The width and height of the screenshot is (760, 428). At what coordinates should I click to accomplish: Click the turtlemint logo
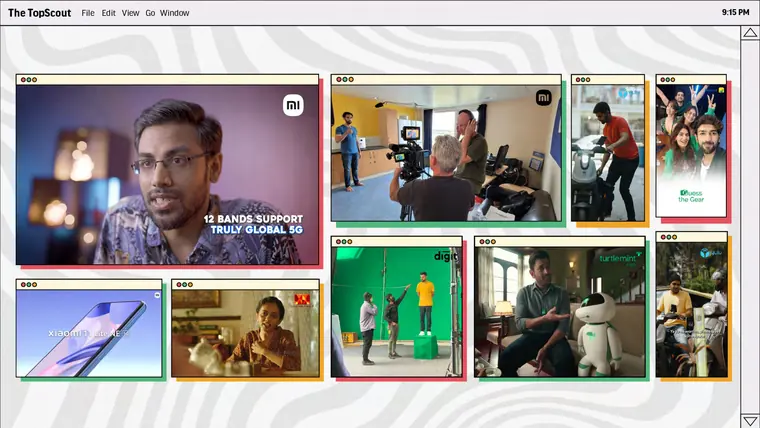[x=620, y=258]
